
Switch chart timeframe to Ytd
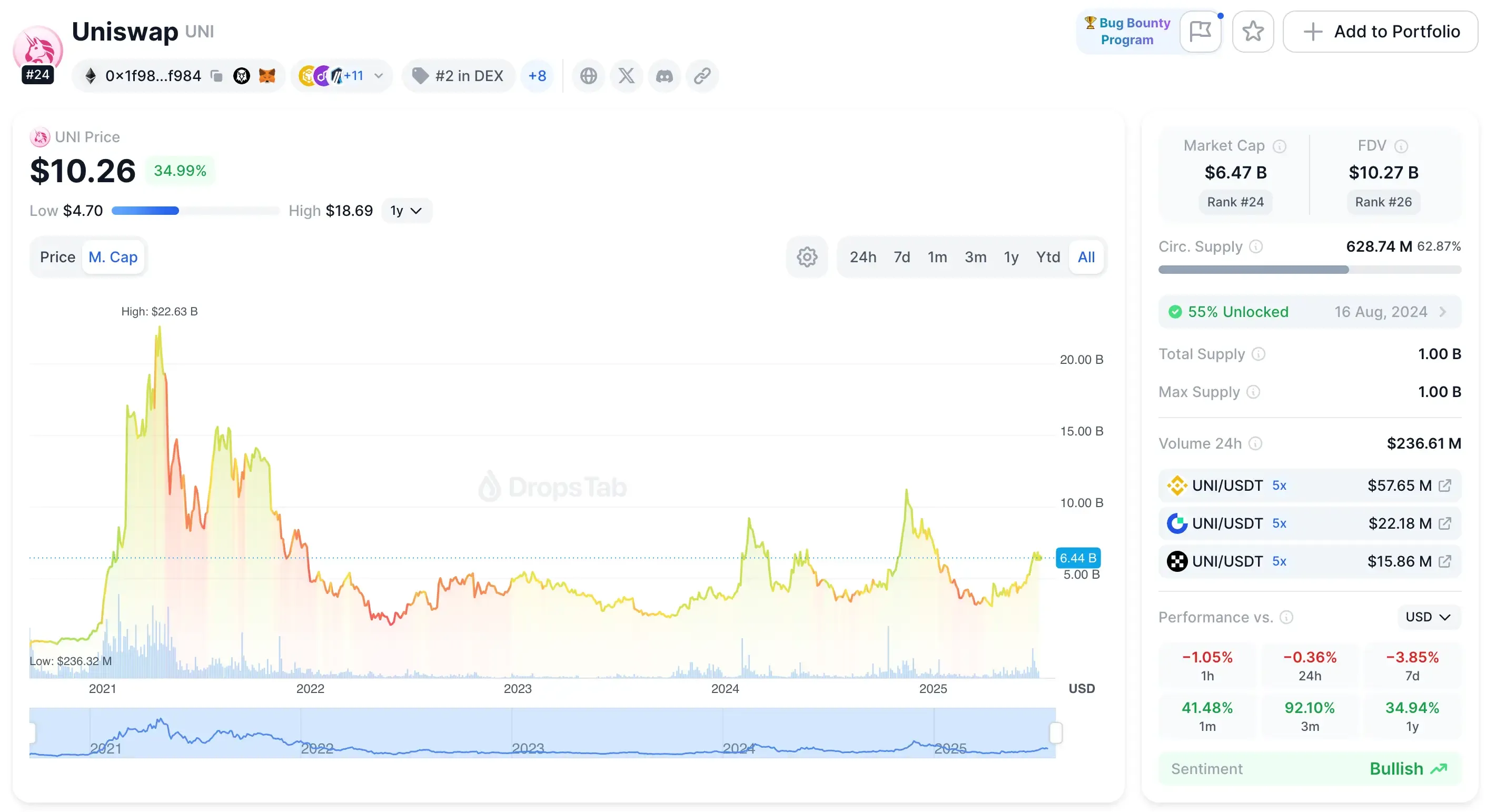tap(1047, 256)
